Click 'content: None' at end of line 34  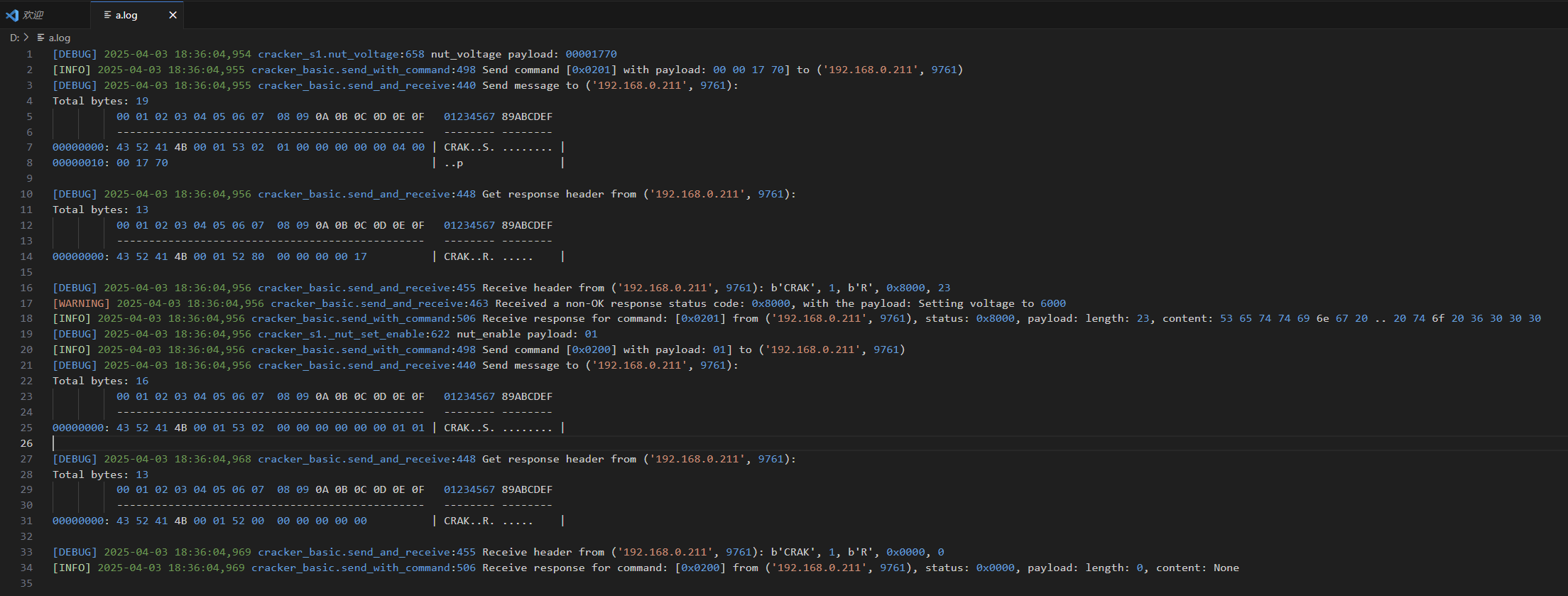(1197, 568)
